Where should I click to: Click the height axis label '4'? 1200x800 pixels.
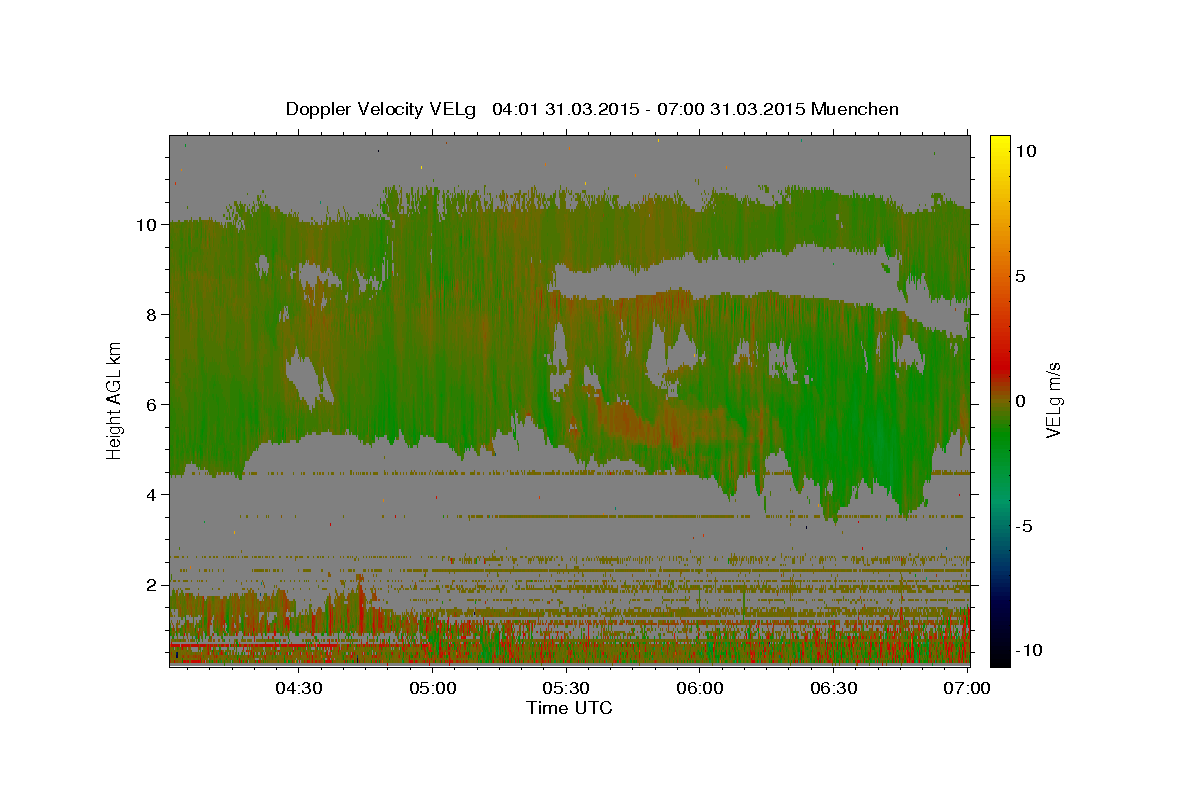(x=152, y=495)
